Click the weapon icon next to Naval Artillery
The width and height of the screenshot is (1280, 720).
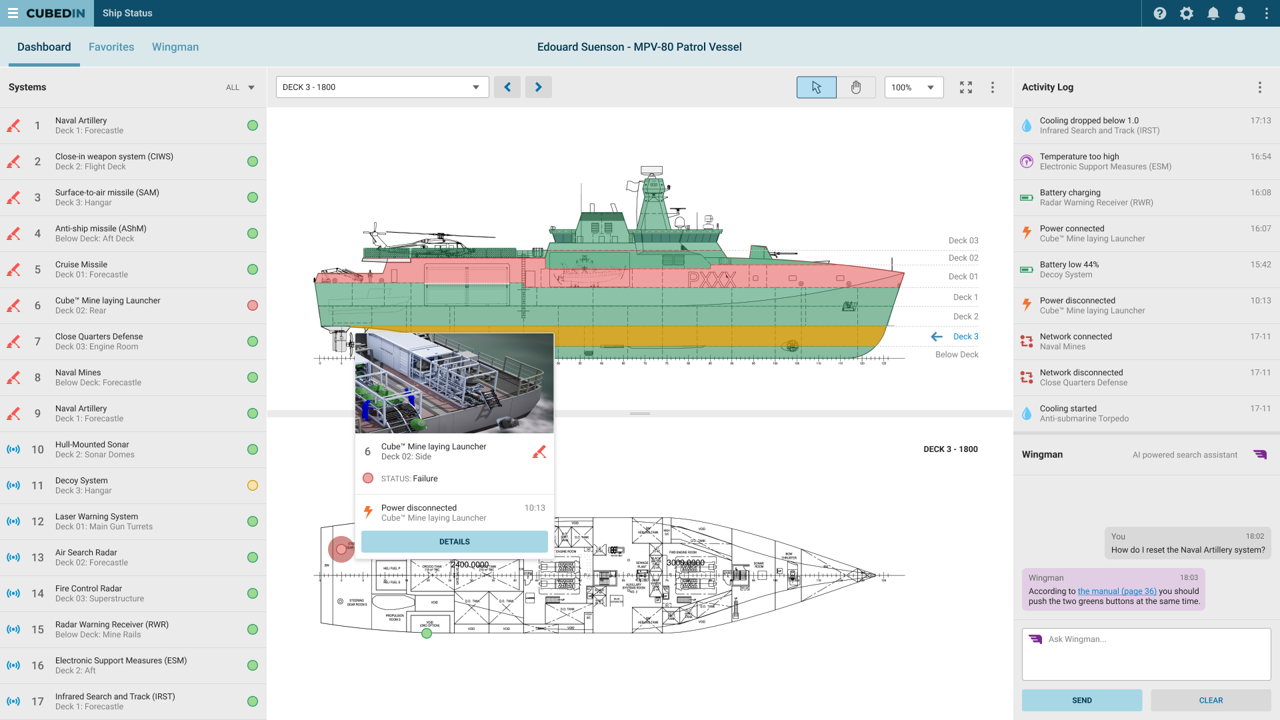[x=13, y=125]
